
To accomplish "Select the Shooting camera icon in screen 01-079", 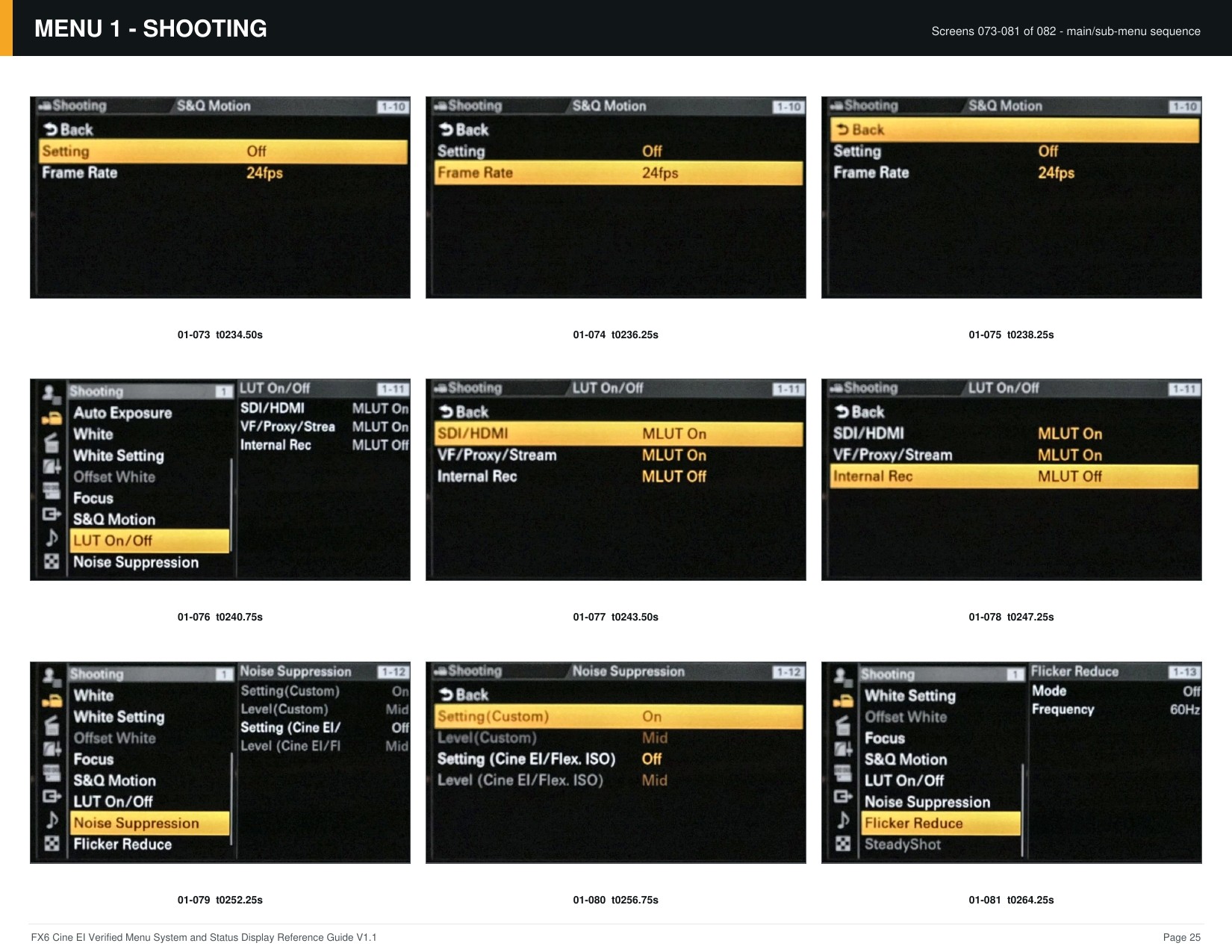I will pos(51,701).
